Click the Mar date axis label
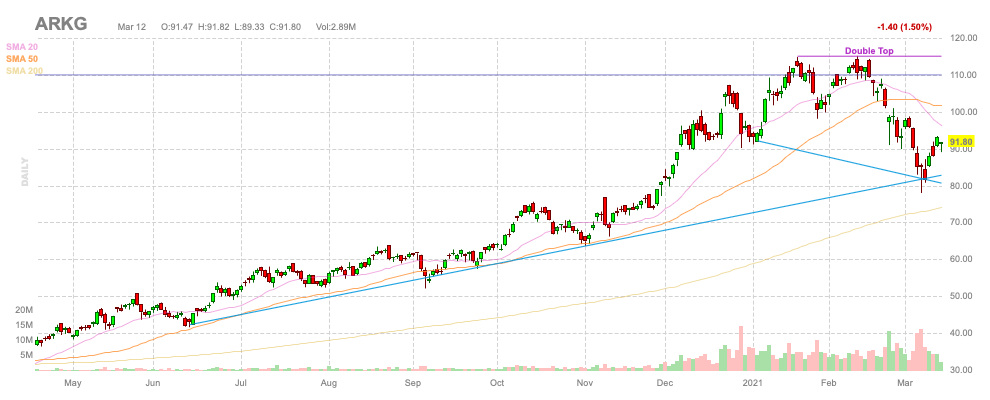The width and height of the screenshot is (990, 400). click(x=905, y=383)
